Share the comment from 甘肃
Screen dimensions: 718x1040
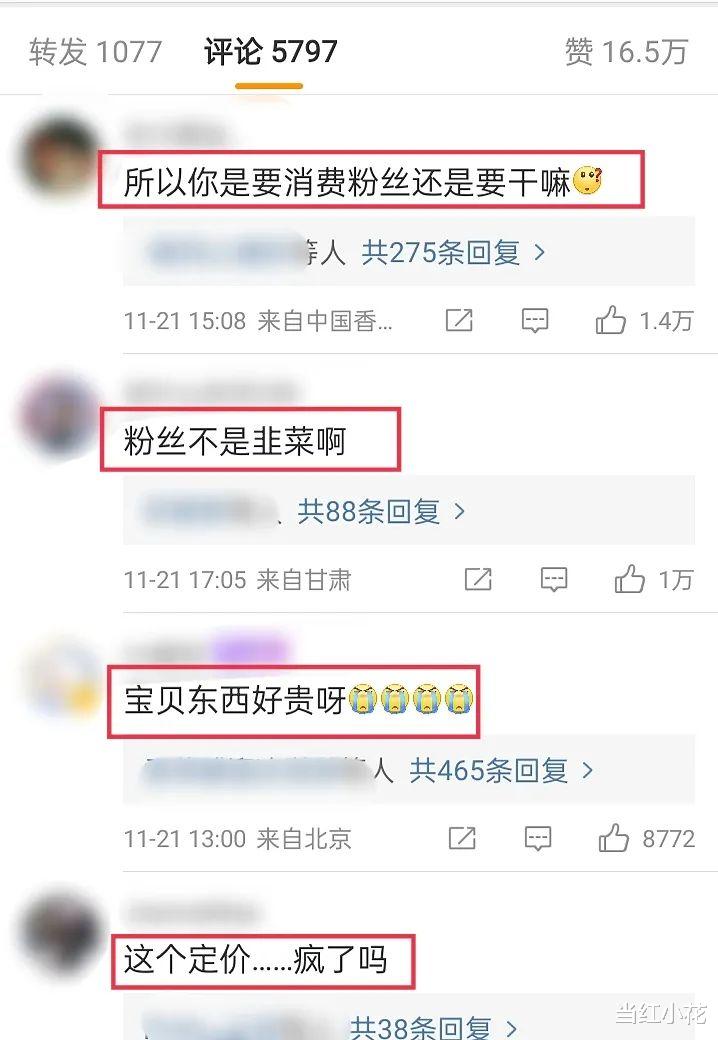coord(478,579)
